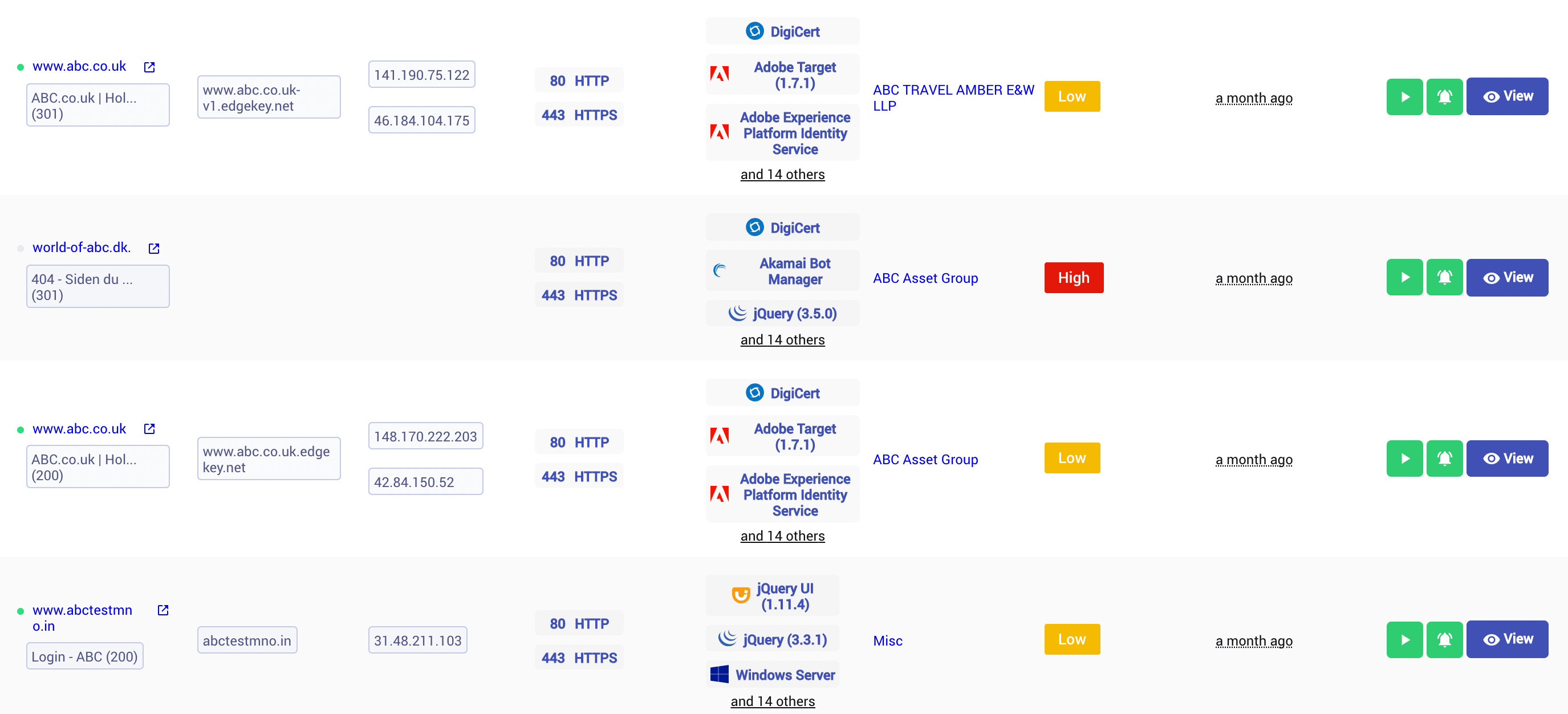Click play button in www.abctestmno.in row
Screen dimensions: 1568x714
pyautogui.click(x=1404, y=639)
